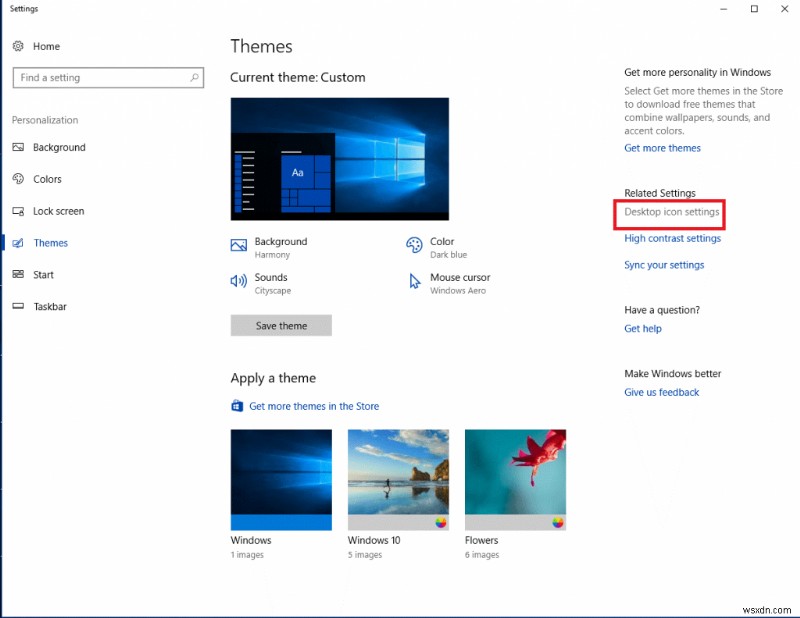The height and width of the screenshot is (618, 800).
Task: Open Desktop icon settings link
Action: 671,212
